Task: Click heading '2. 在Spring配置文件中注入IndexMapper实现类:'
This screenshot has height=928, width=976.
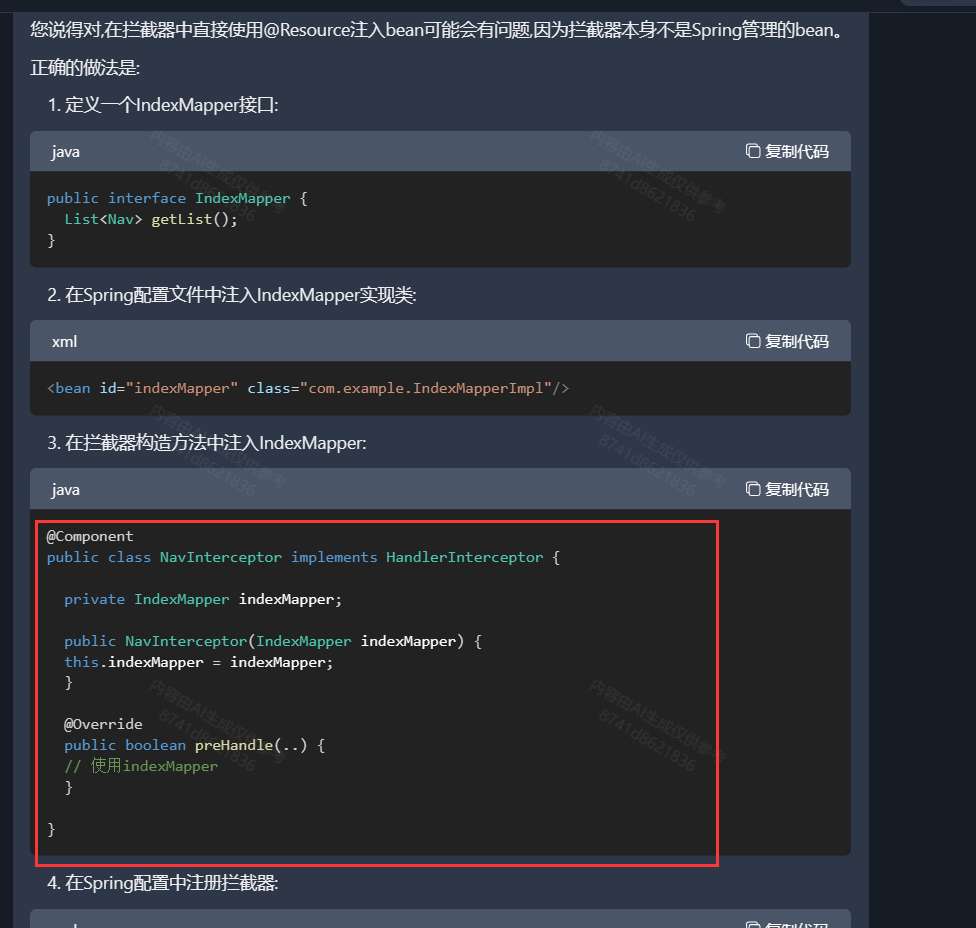Action: 232,294
